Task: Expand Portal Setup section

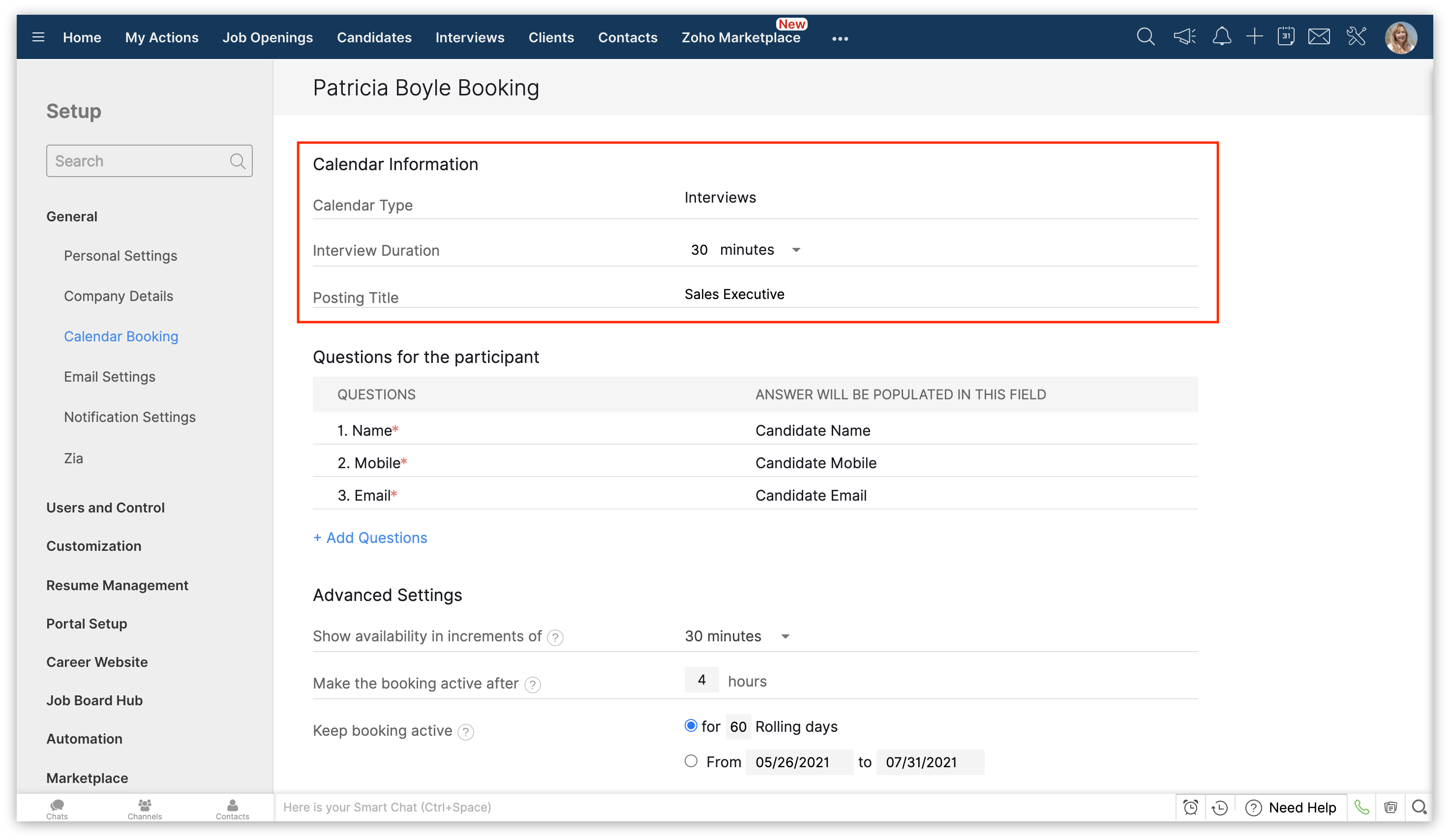Action: click(x=86, y=623)
